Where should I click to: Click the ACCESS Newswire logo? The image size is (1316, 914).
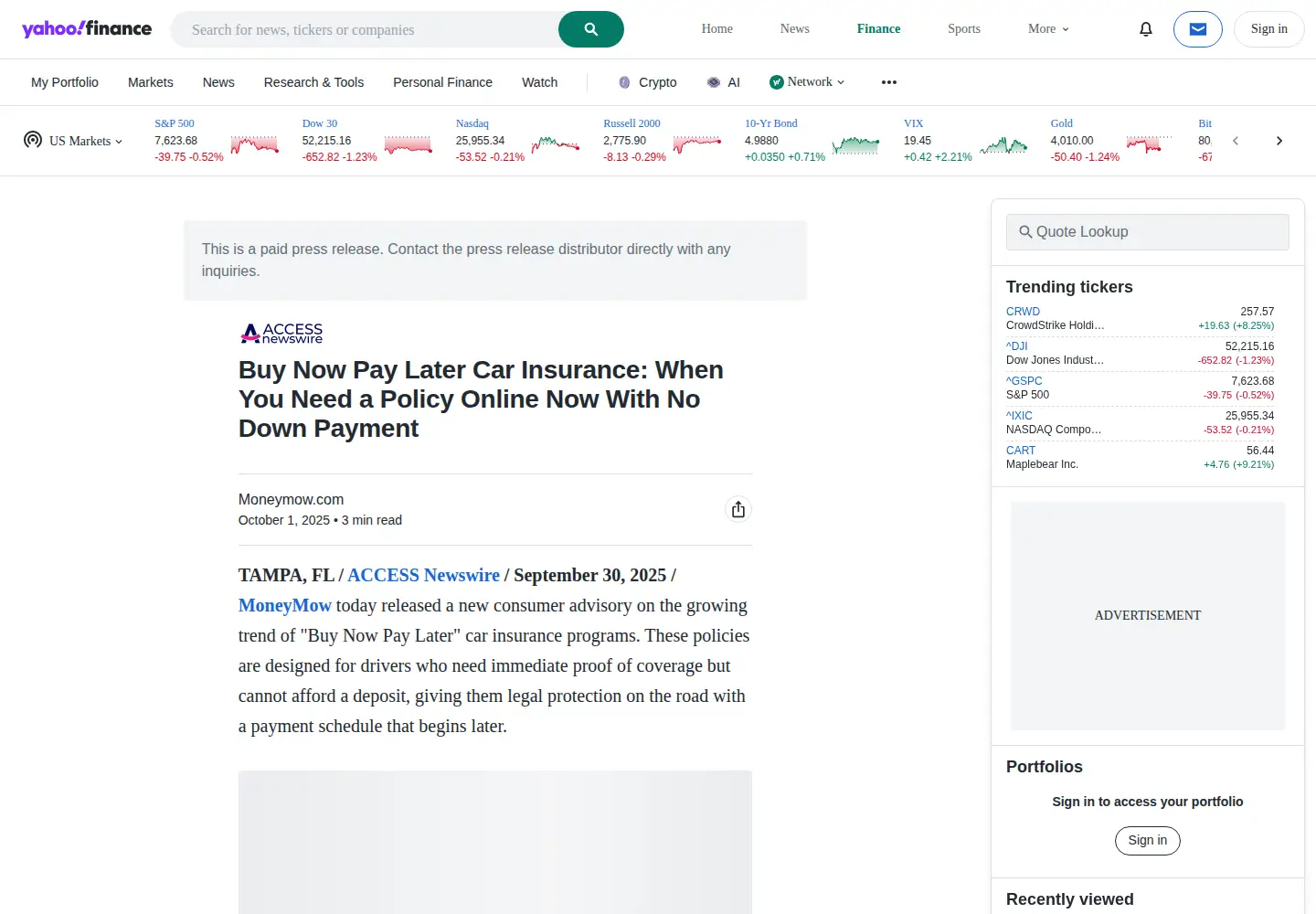[x=281, y=333]
